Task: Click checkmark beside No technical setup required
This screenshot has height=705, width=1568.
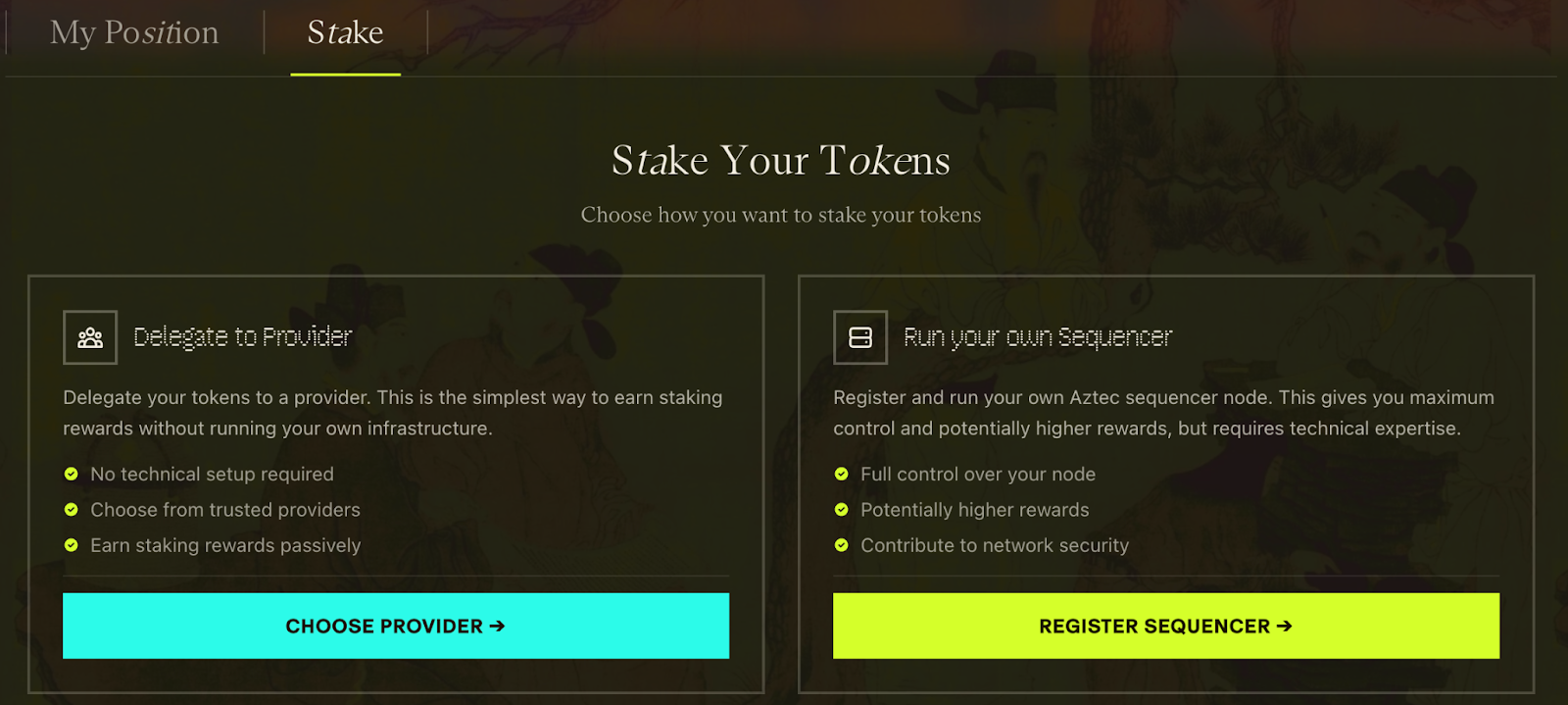Action: pos(72,475)
